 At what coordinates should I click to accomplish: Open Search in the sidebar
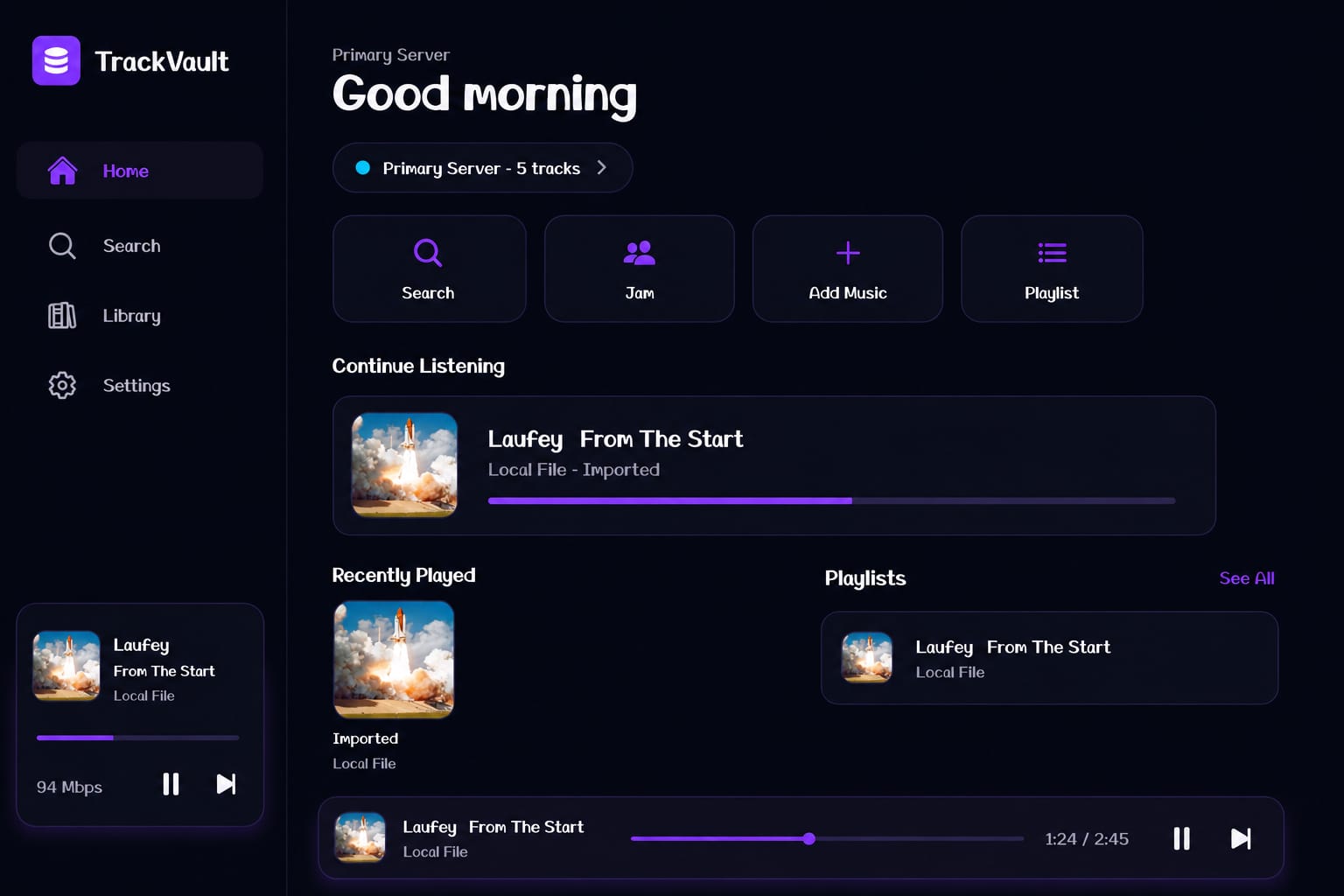(140, 246)
